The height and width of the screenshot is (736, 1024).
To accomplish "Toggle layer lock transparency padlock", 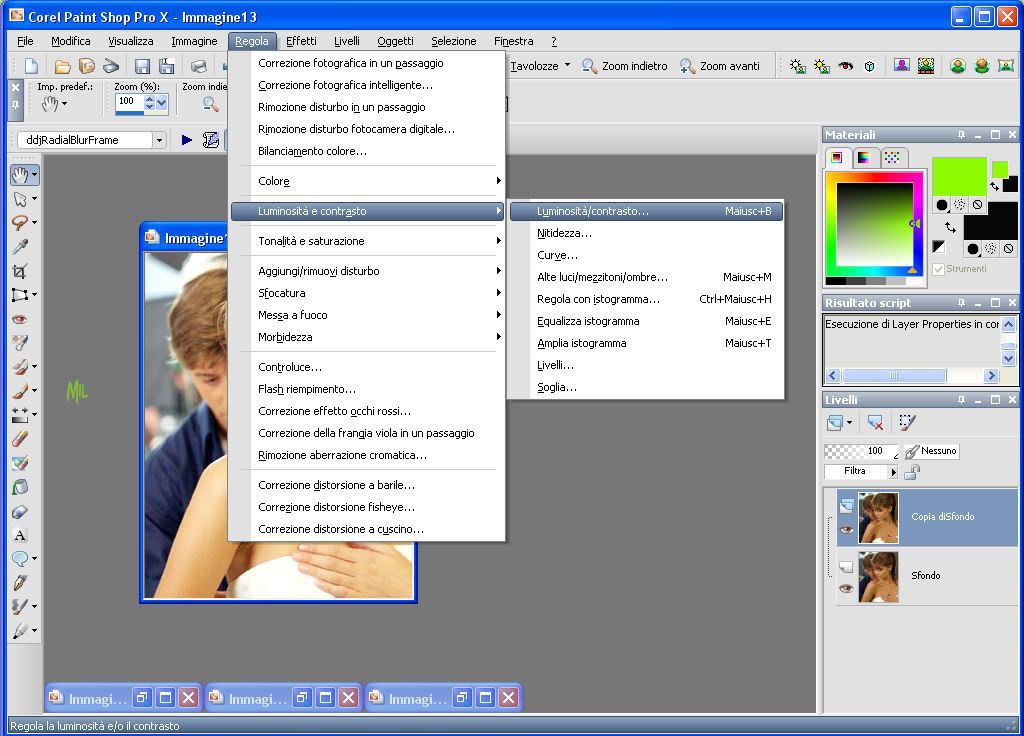I will (x=912, y=472).
